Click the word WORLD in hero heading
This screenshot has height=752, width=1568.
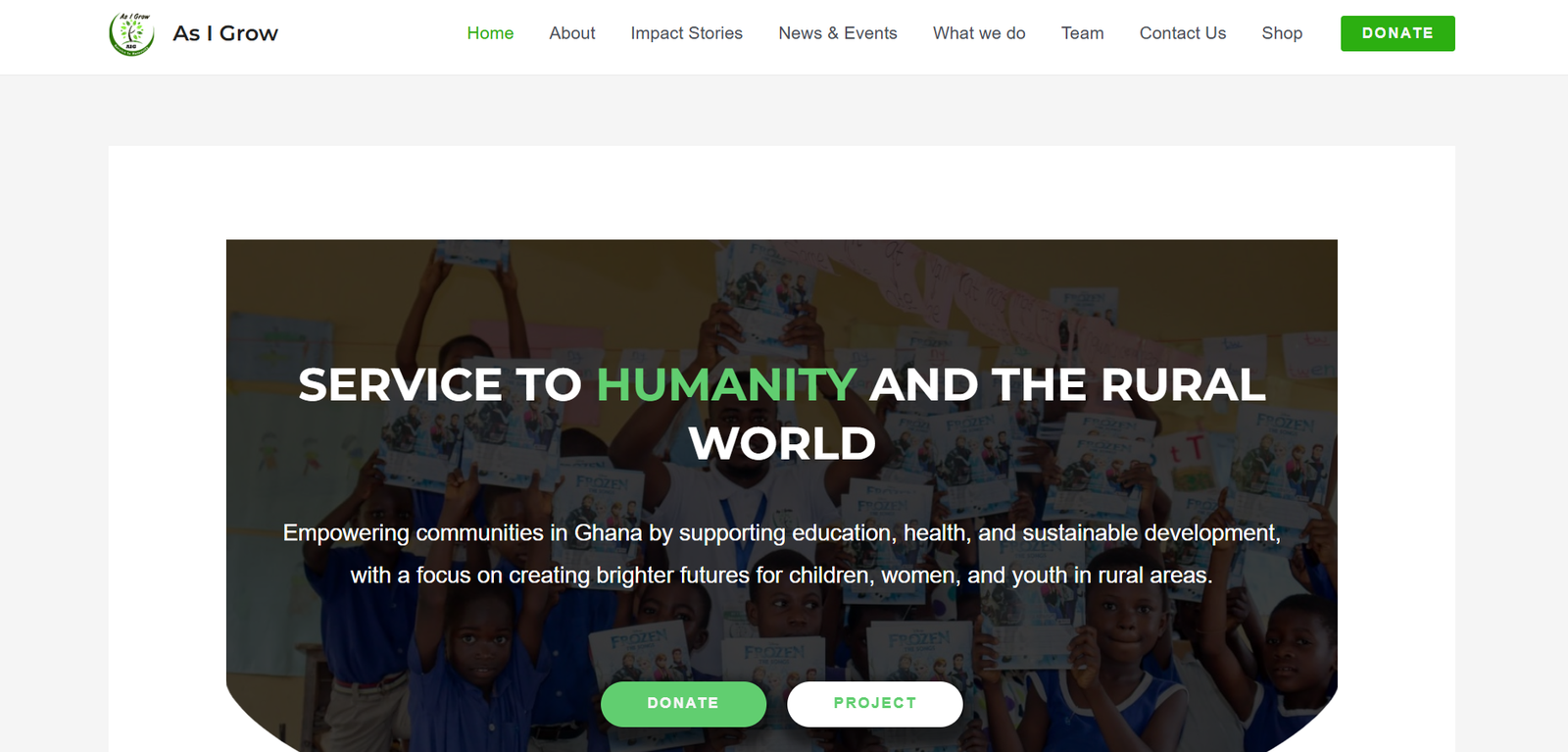point(782,443)
